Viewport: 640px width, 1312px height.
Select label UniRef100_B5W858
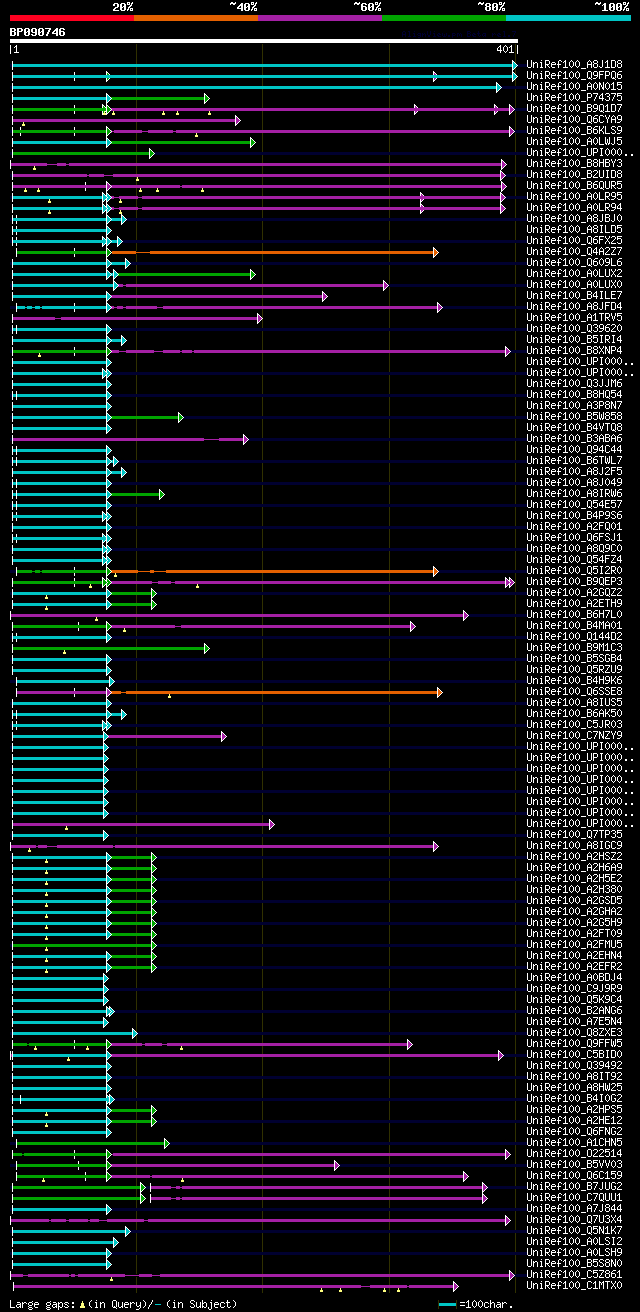pos(574,416)
